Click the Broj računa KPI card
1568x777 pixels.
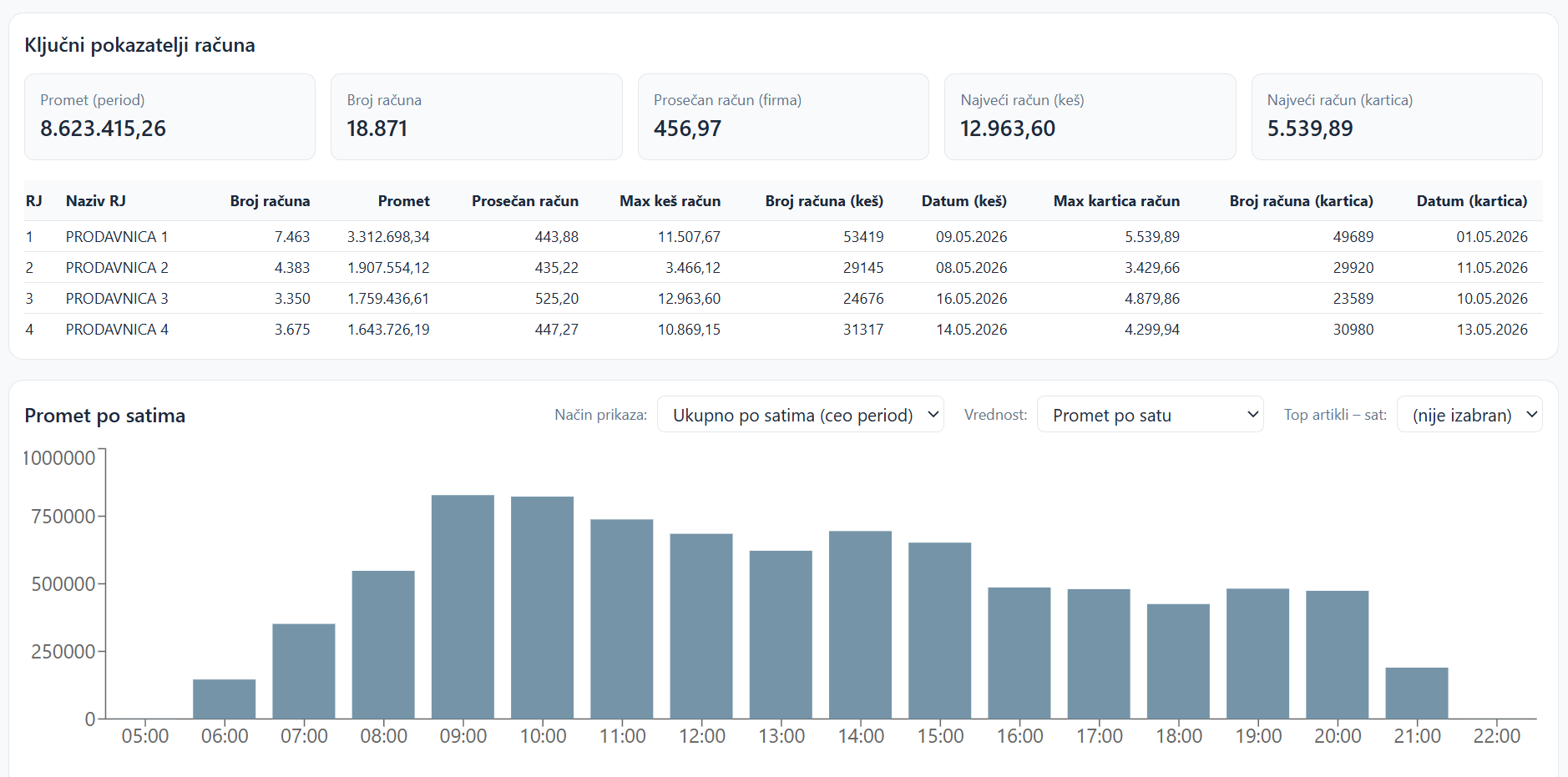477,117
